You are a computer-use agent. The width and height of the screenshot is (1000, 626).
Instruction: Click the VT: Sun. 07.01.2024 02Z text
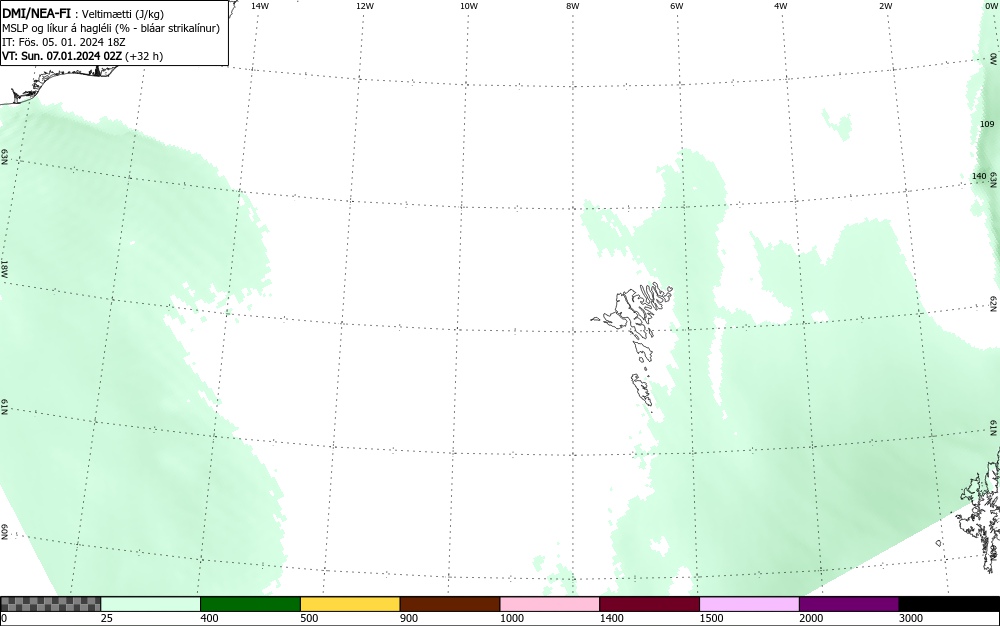[x=62, y=56]
